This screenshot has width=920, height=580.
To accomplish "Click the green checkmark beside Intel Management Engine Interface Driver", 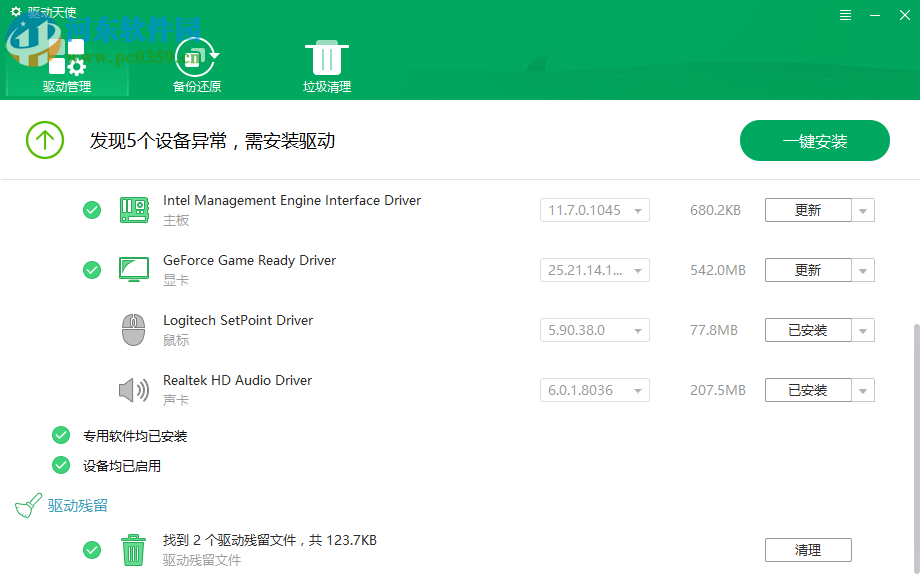I will coord(92,210).
